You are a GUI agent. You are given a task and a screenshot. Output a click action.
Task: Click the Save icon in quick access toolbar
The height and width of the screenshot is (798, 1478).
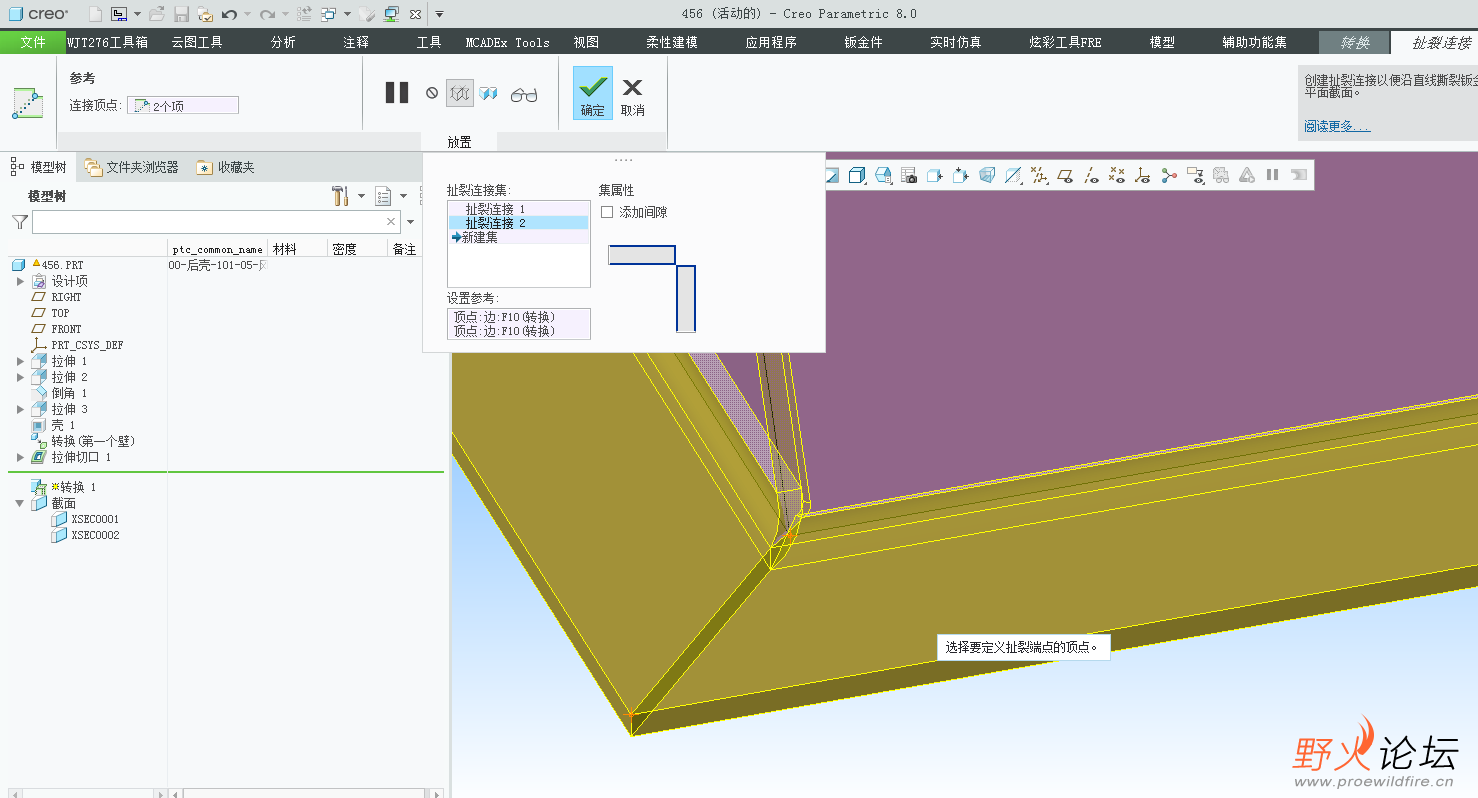point(181,14)
